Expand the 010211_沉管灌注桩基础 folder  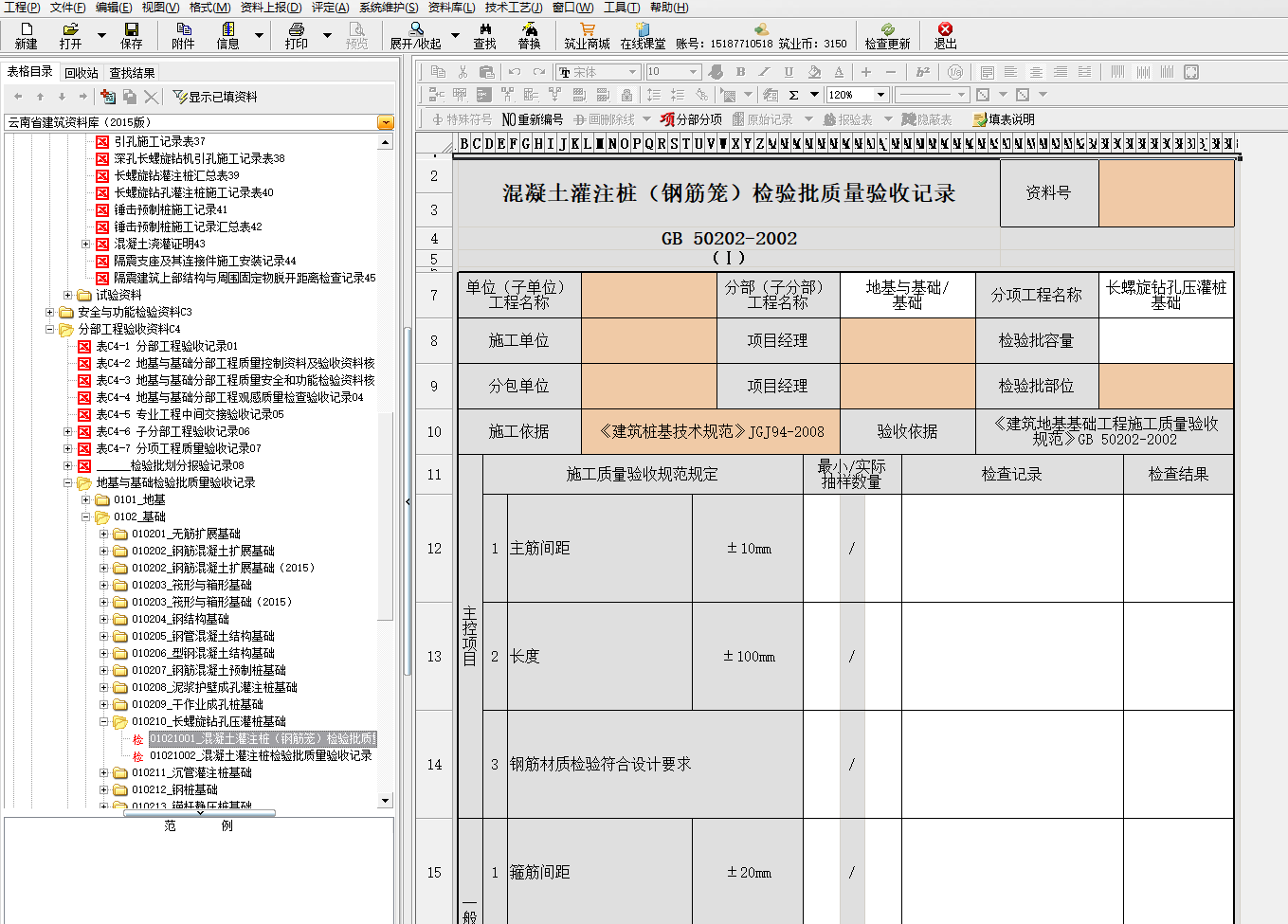point(103,772)
